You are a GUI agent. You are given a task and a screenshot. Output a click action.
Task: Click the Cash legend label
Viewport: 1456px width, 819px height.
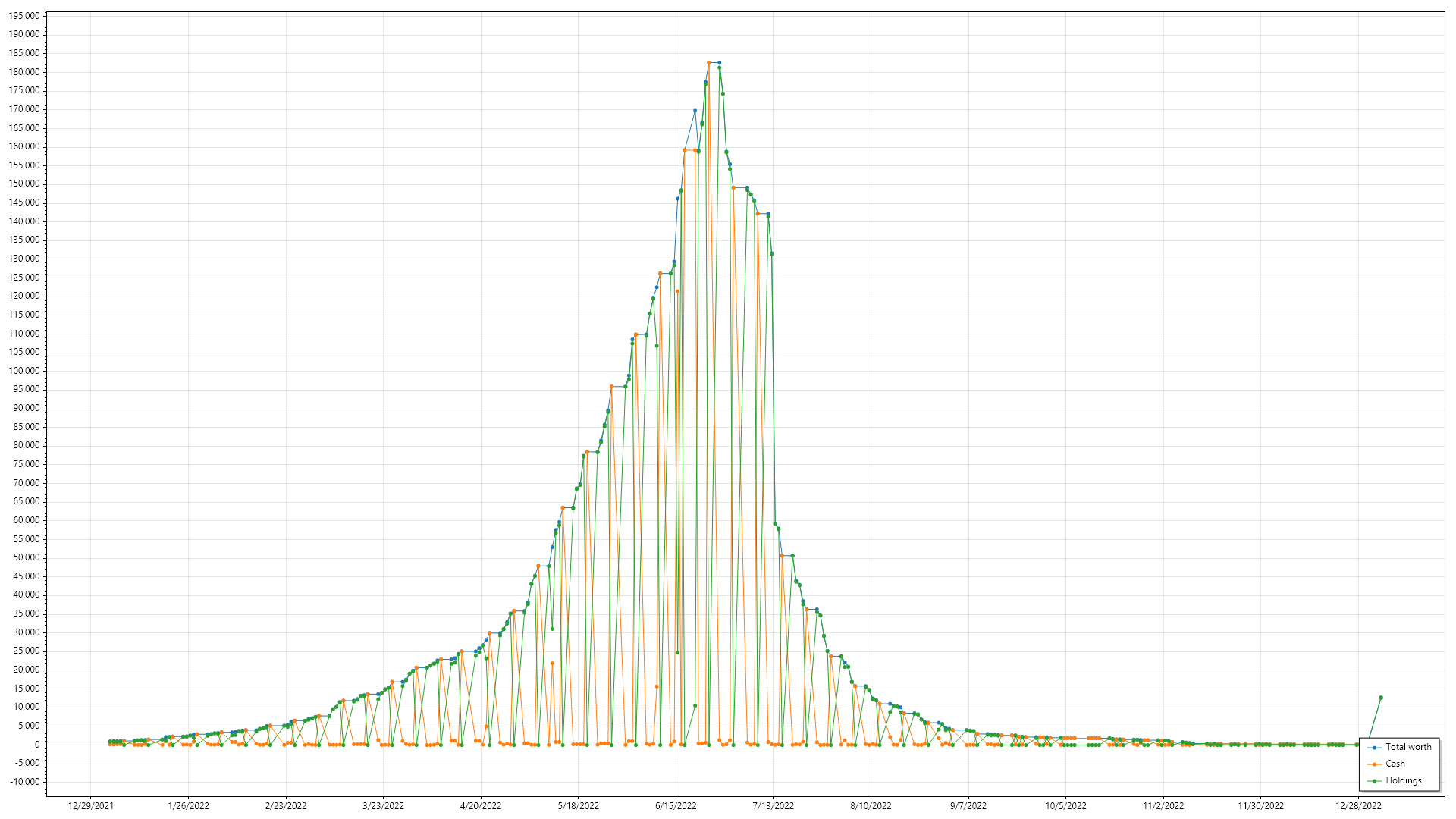click(x=1395, y=764)
